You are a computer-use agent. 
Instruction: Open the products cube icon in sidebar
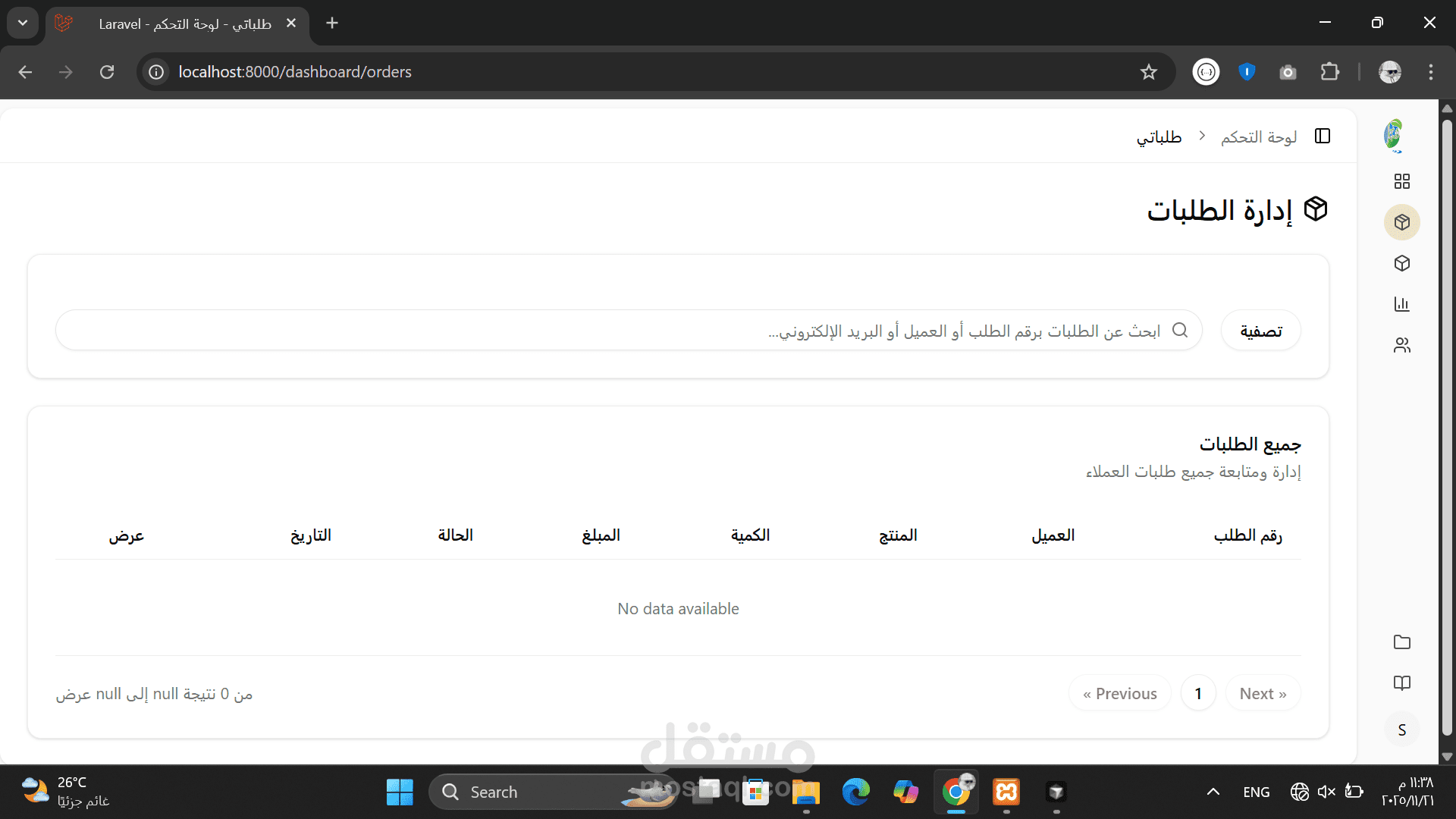[x=1401, y=263]
